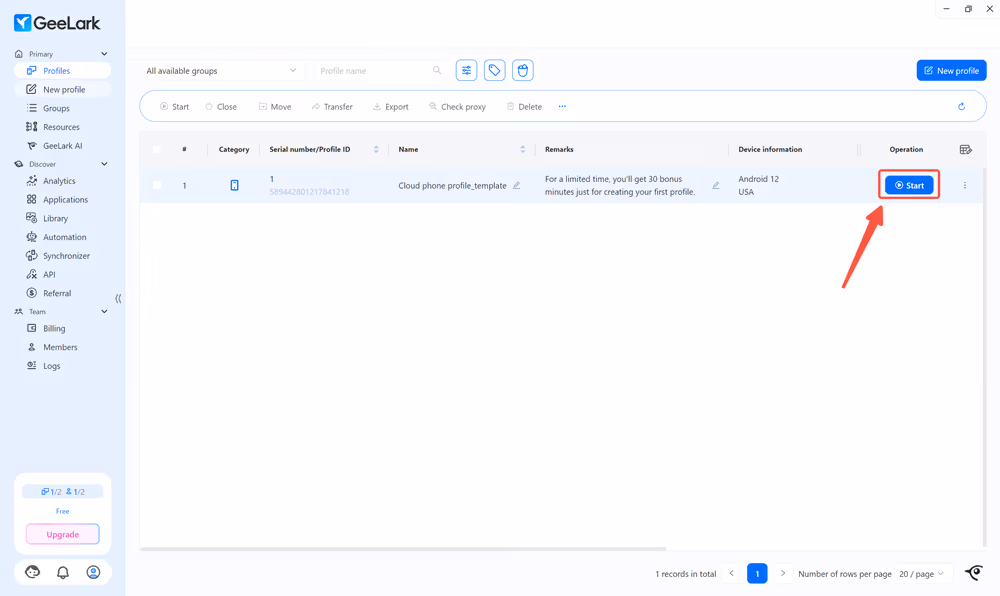The image size is (1000, 596).
Task: Open the rows per page dropdown
Action: click(x=920, y=573)
